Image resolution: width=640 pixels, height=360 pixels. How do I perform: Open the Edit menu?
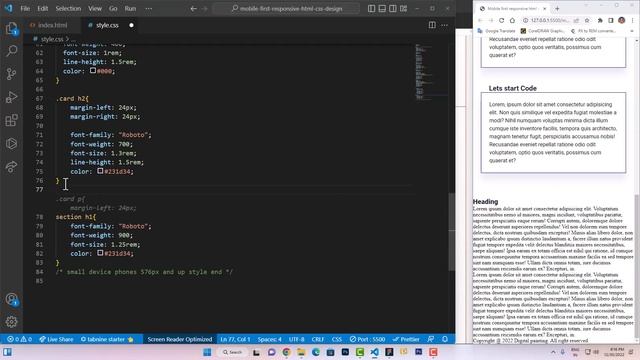42,8
